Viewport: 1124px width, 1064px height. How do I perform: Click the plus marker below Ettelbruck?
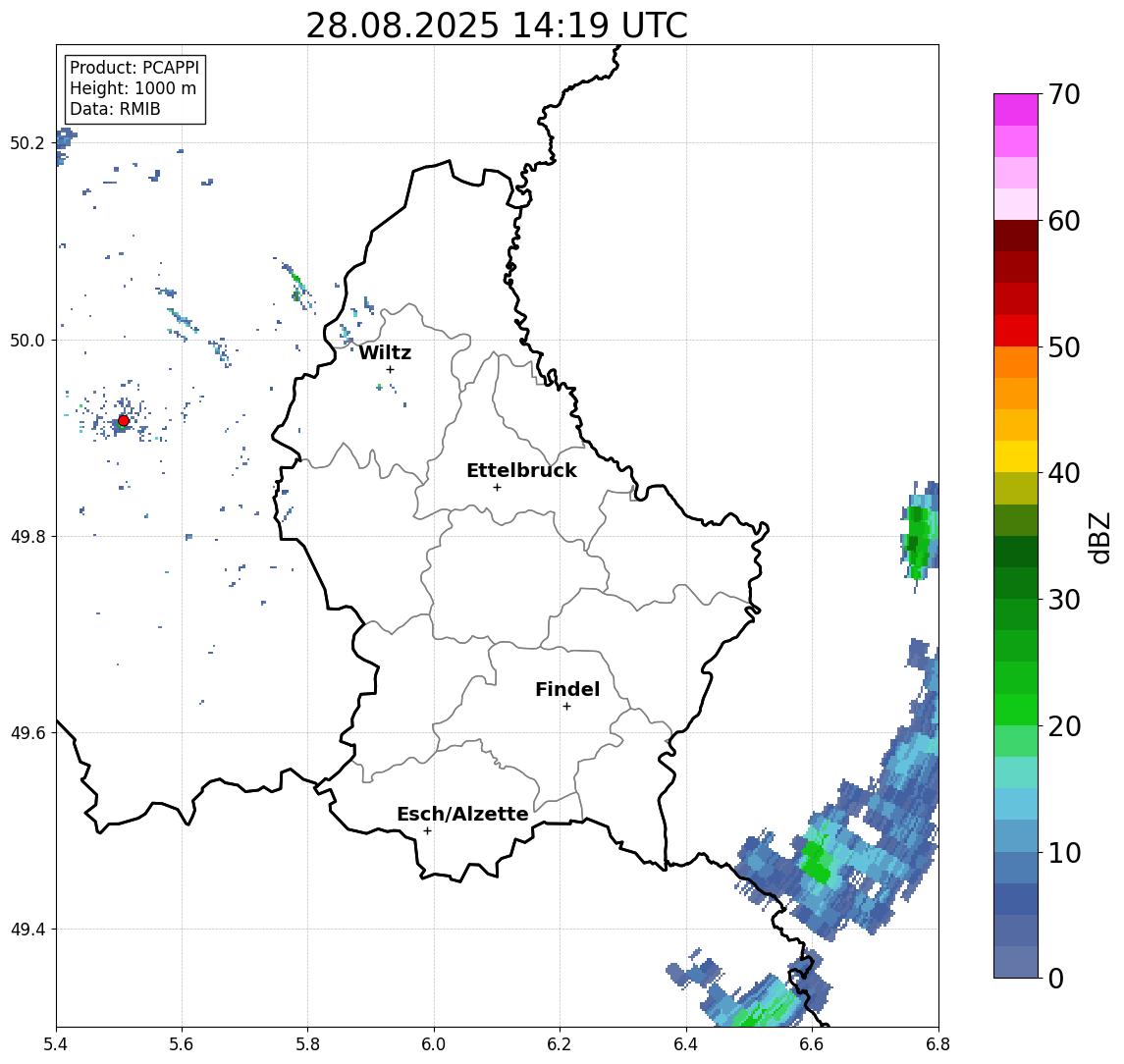tap(497, 488)
